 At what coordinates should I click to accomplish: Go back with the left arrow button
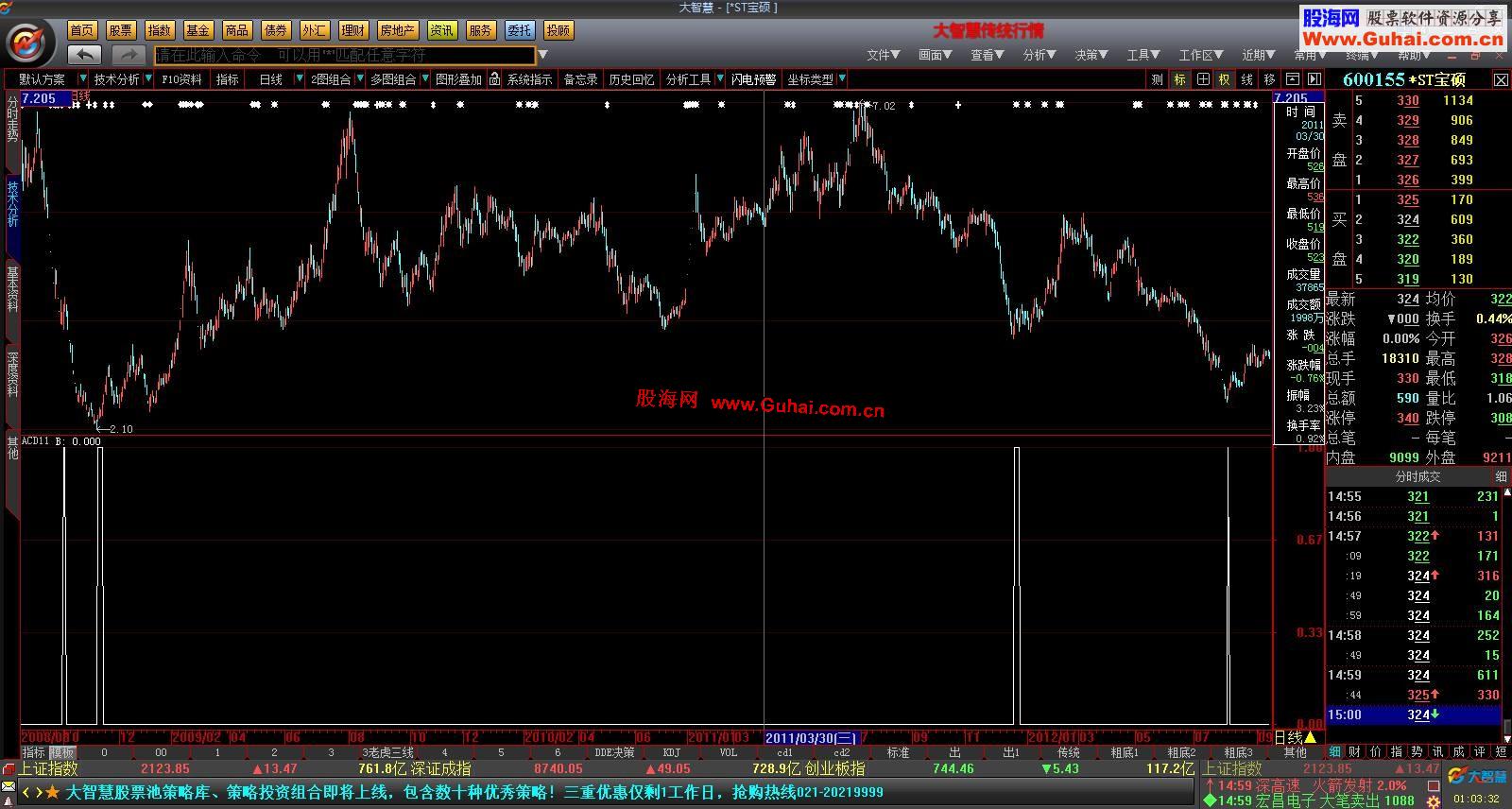point(85,55)
